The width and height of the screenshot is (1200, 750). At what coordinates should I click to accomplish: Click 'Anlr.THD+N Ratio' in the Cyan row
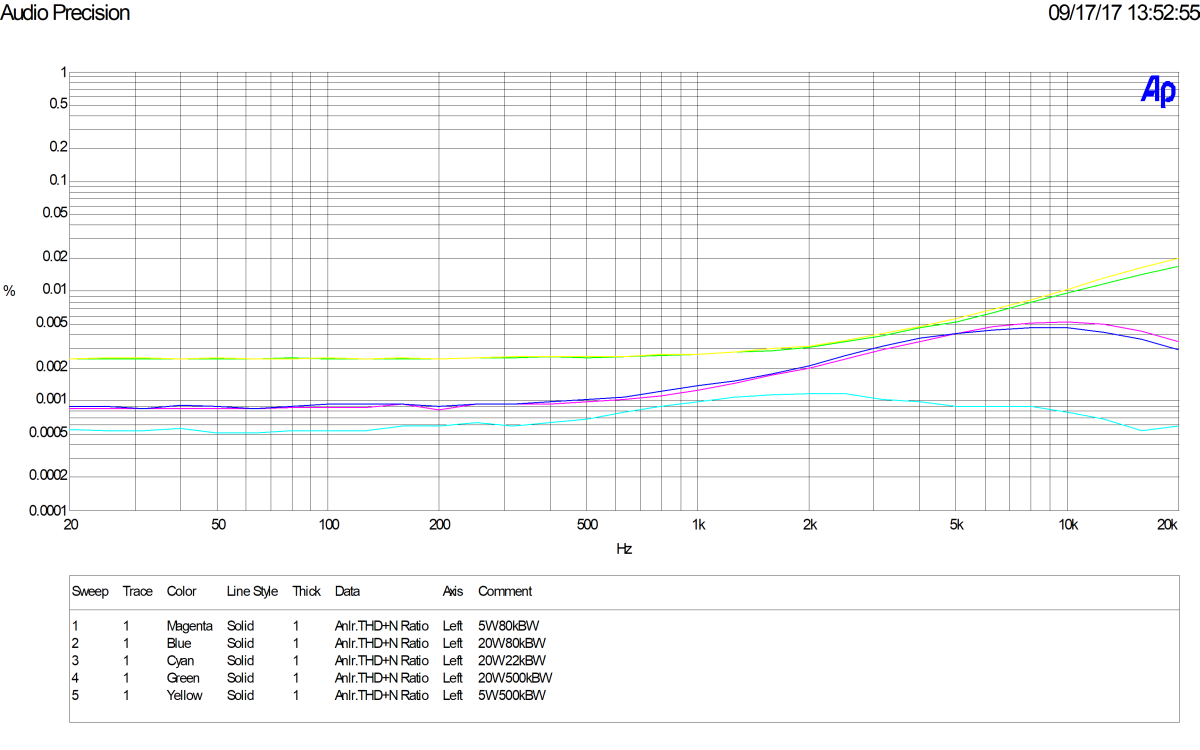click(x=381, y=661)
